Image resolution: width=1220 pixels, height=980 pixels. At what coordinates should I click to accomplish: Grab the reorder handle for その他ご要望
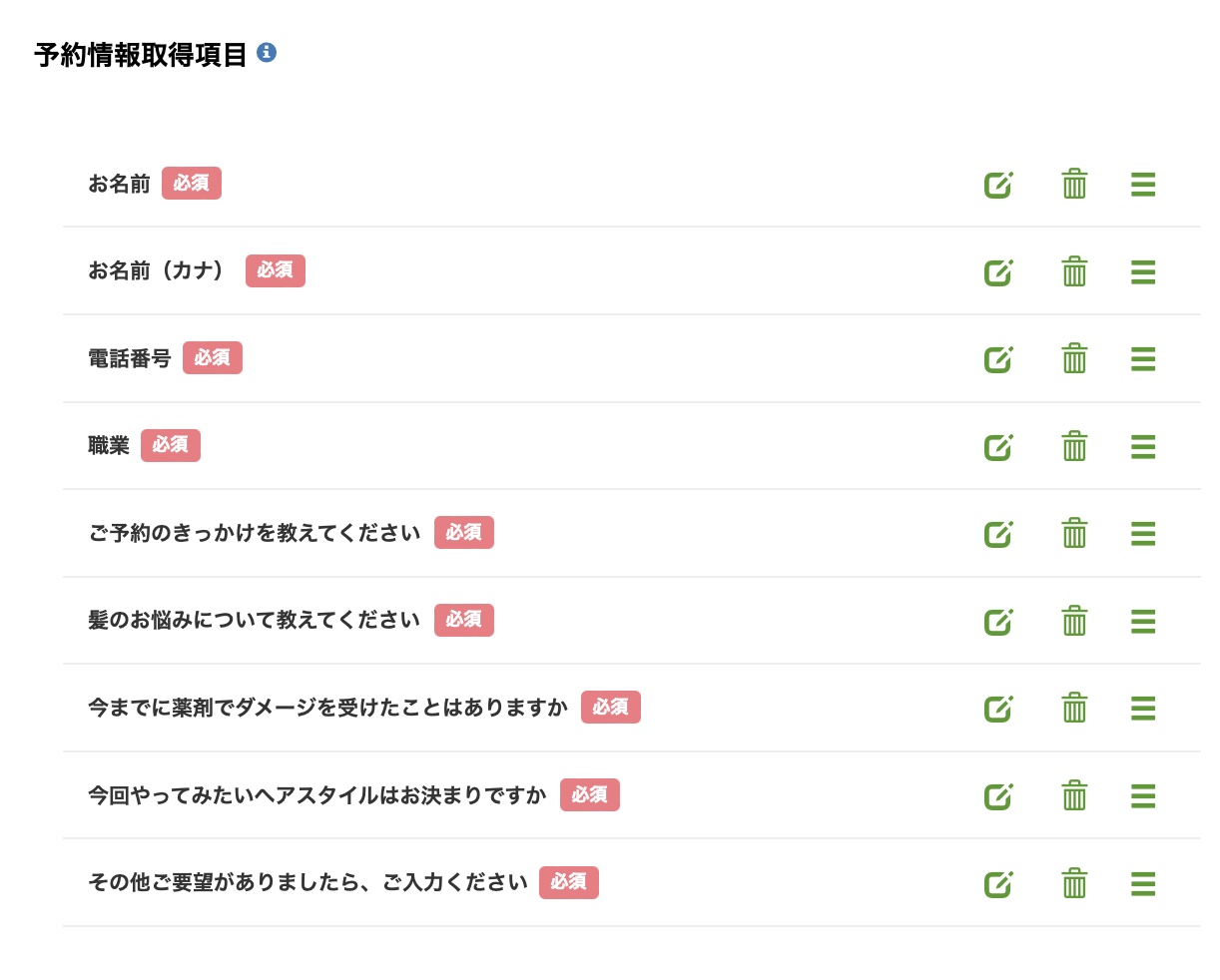[1142, 883]
